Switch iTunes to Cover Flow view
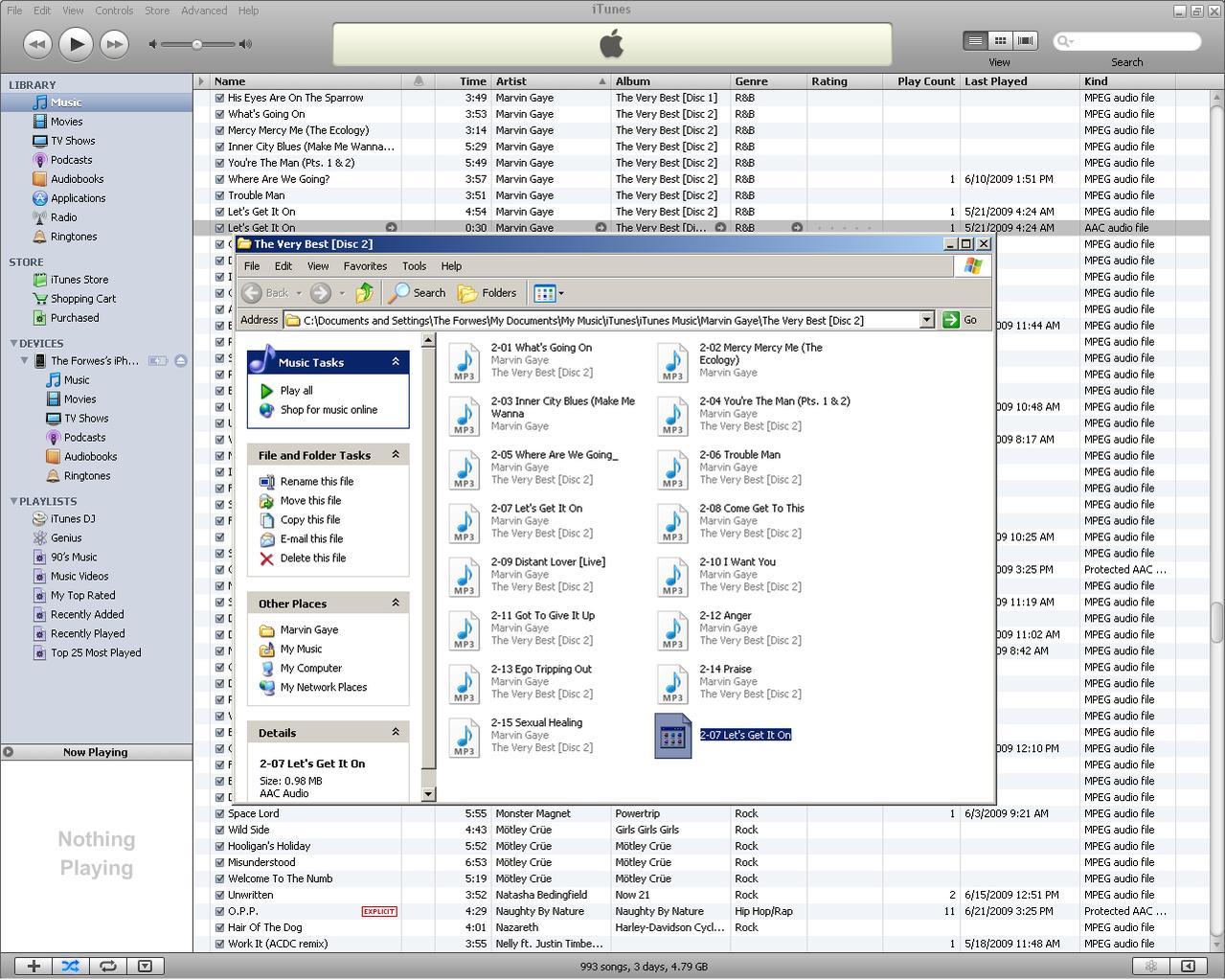The height and width of the screenshot is (980, 1225). pos(1025,40)
